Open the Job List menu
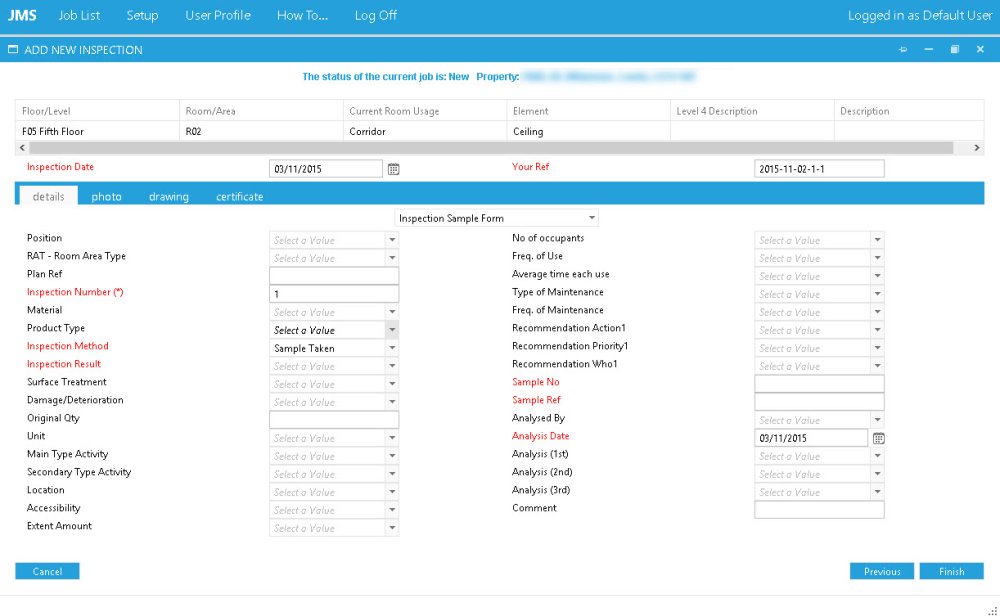 point(79,15)
